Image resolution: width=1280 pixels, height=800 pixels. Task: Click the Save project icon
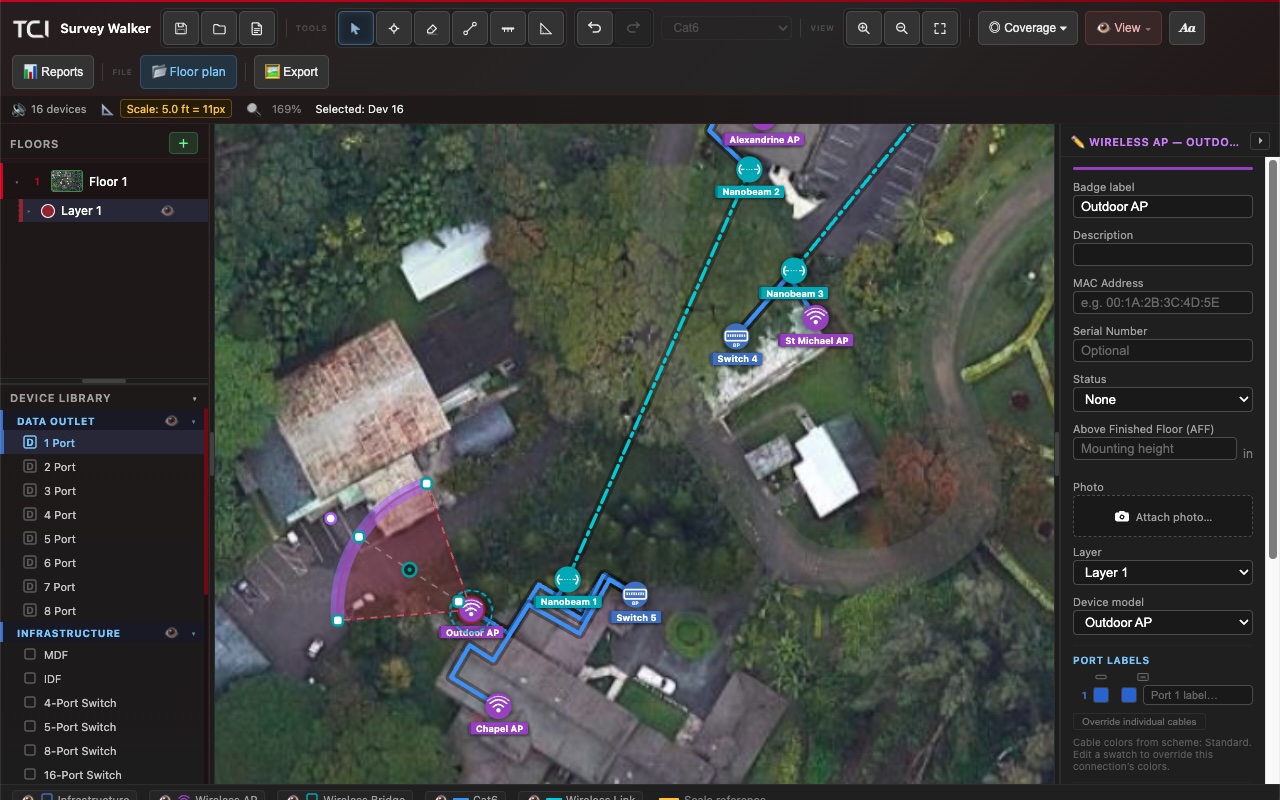(x=181, y=28)
